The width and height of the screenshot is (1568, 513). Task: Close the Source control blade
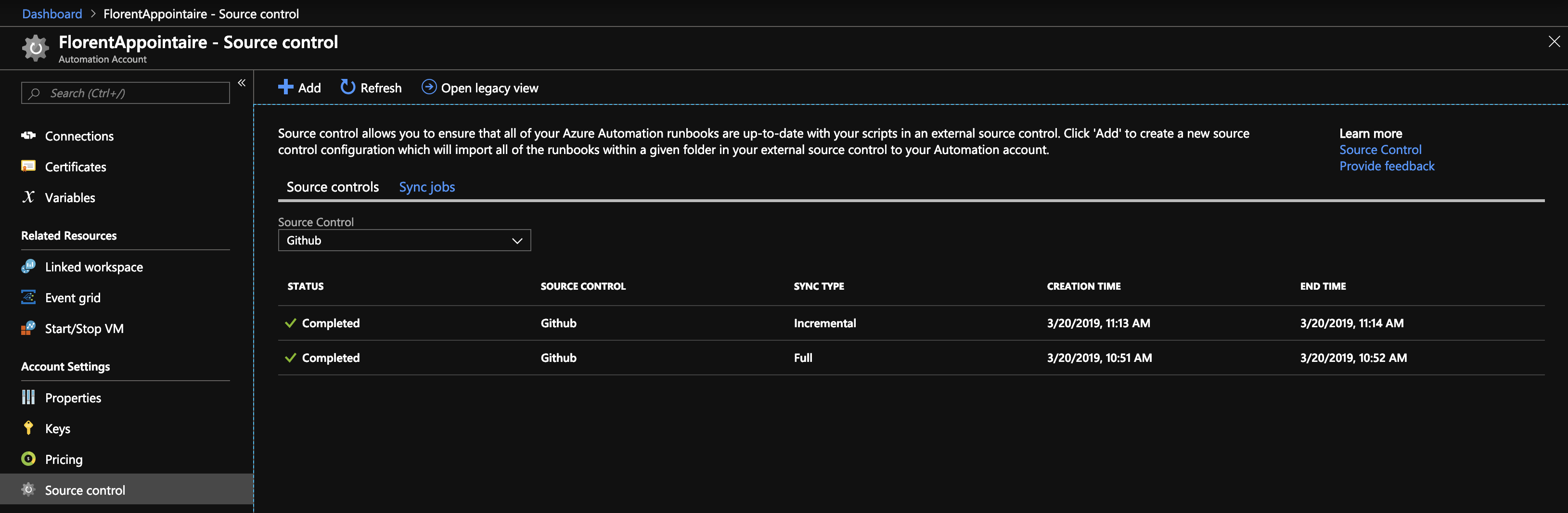point(1554,41)
